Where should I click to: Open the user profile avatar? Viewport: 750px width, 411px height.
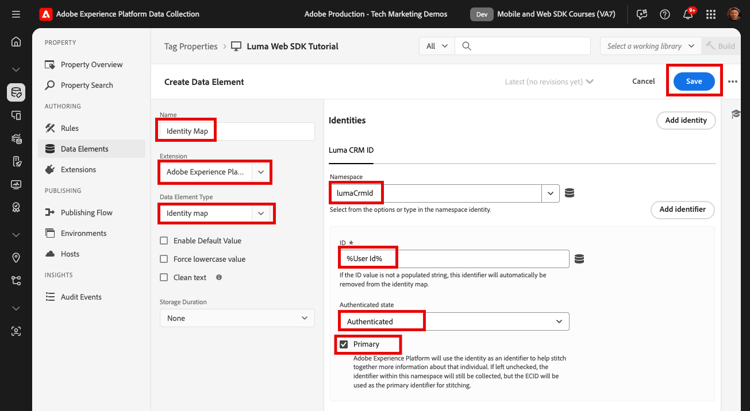734,14
